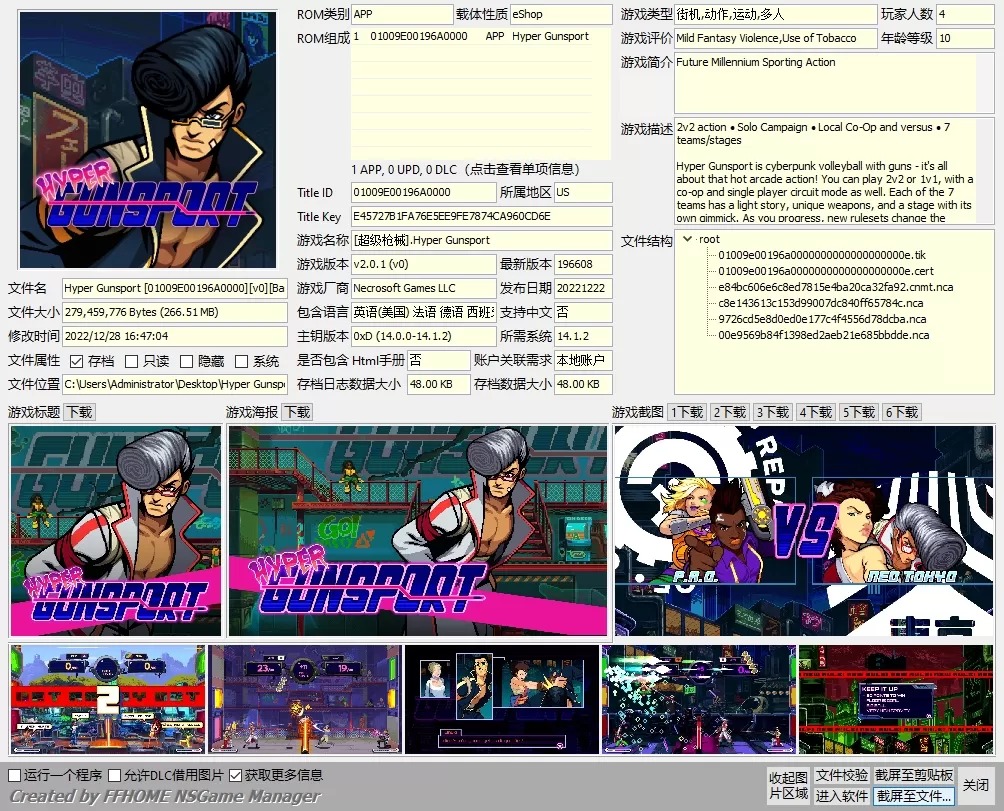1004x811 pixels.
Task: Toggle the 允许DLC借用图片 checkbox
Action: (x=115, y=775)
